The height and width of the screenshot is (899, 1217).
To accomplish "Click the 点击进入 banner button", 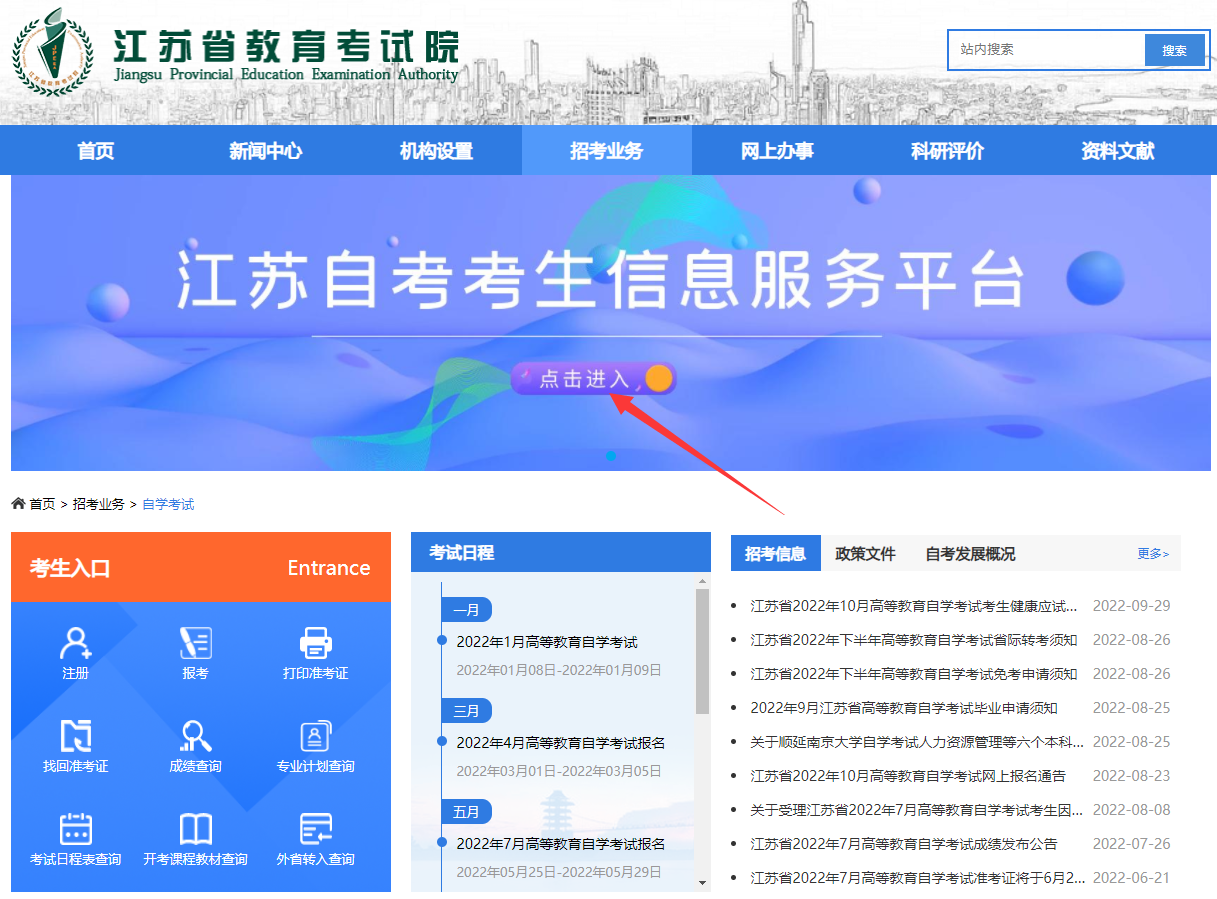I will 594,378.
